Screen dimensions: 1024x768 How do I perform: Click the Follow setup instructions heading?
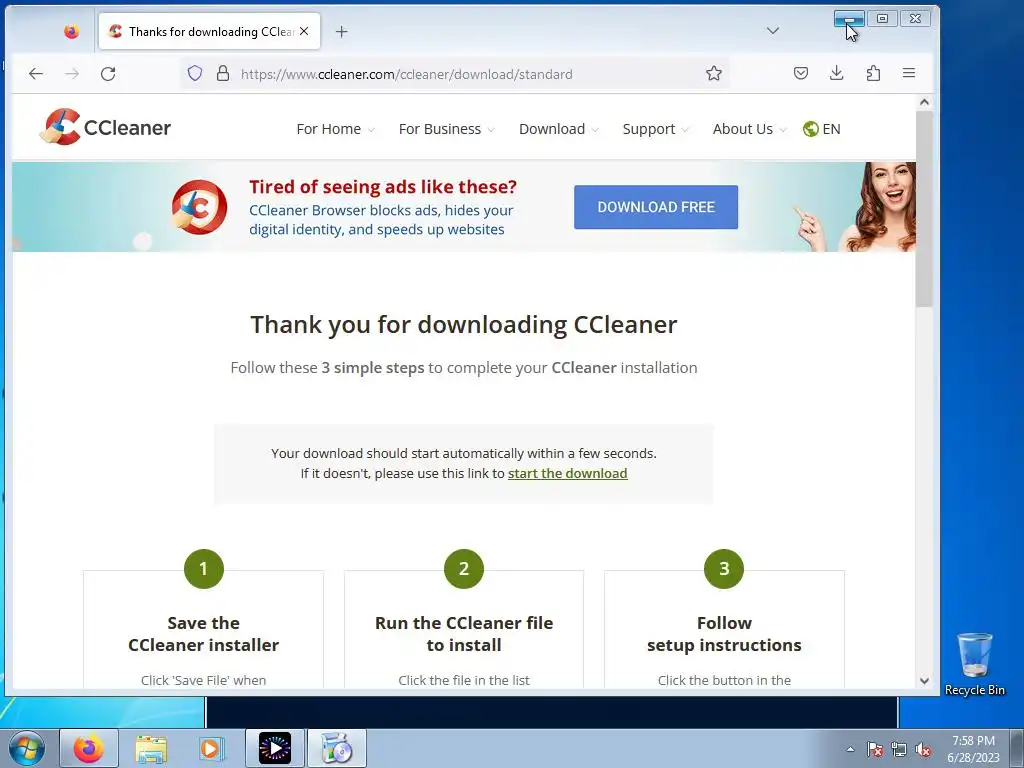[724, 634]
